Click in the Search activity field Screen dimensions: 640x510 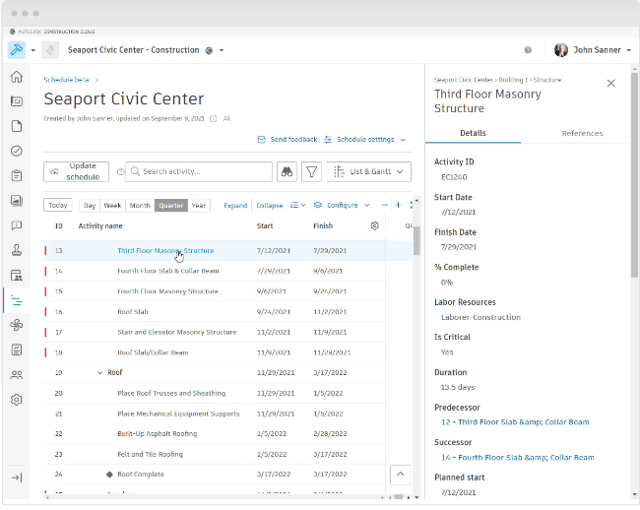point(199,172)
